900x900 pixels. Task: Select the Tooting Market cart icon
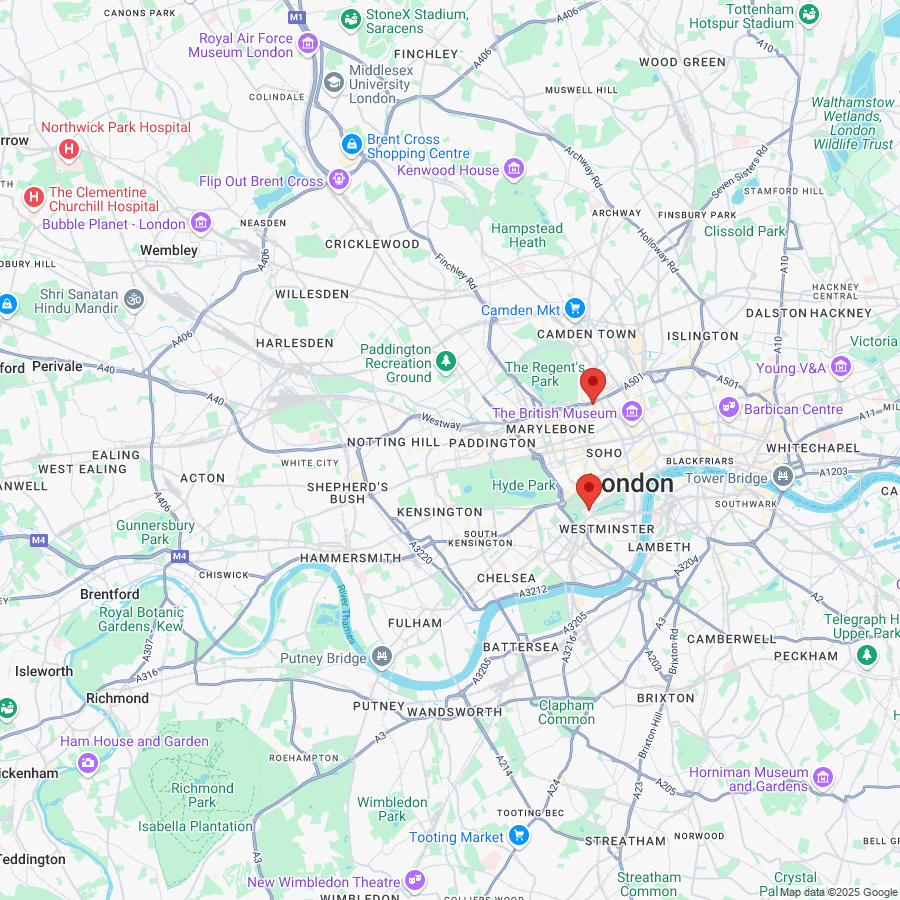pos(518,836)
